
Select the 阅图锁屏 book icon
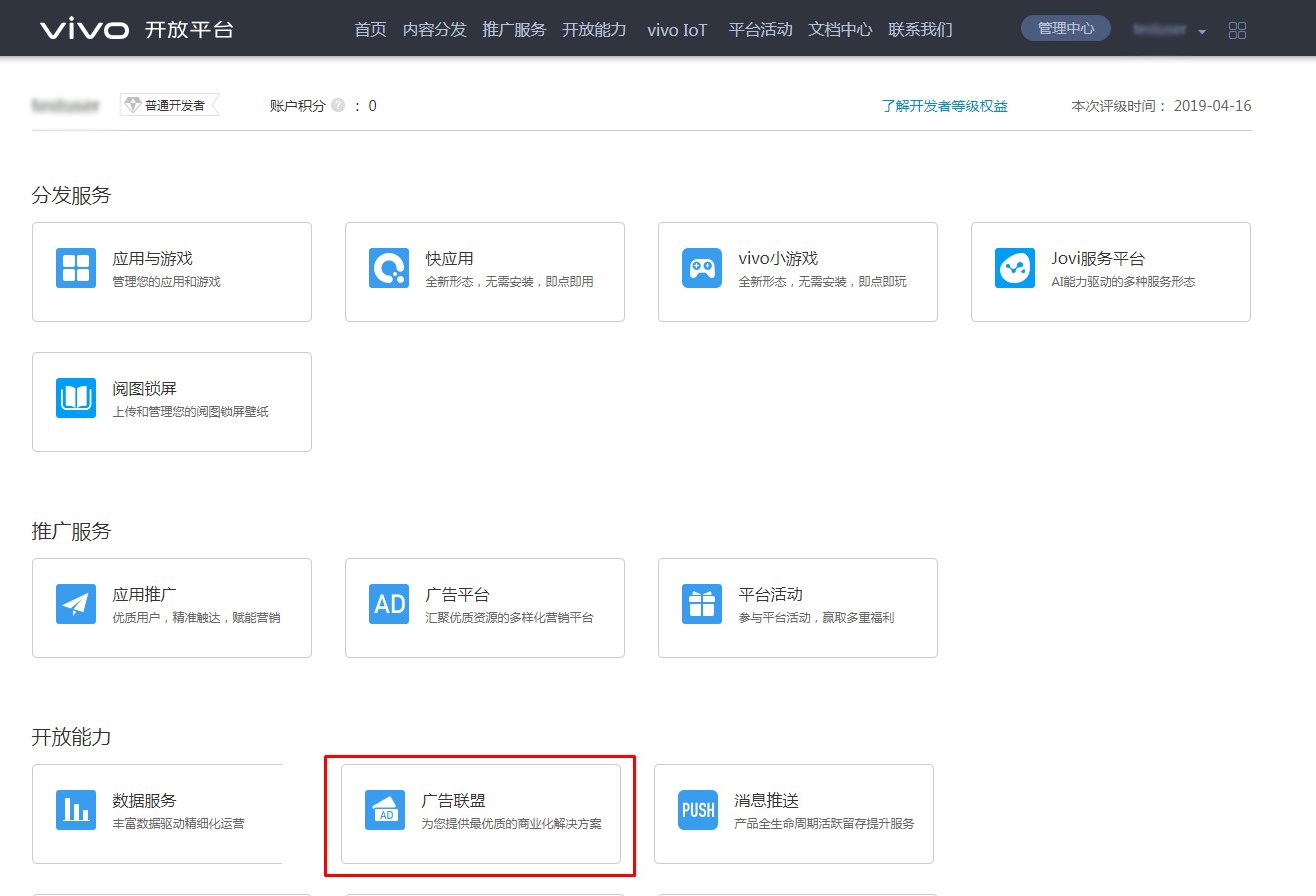(75, 397)
